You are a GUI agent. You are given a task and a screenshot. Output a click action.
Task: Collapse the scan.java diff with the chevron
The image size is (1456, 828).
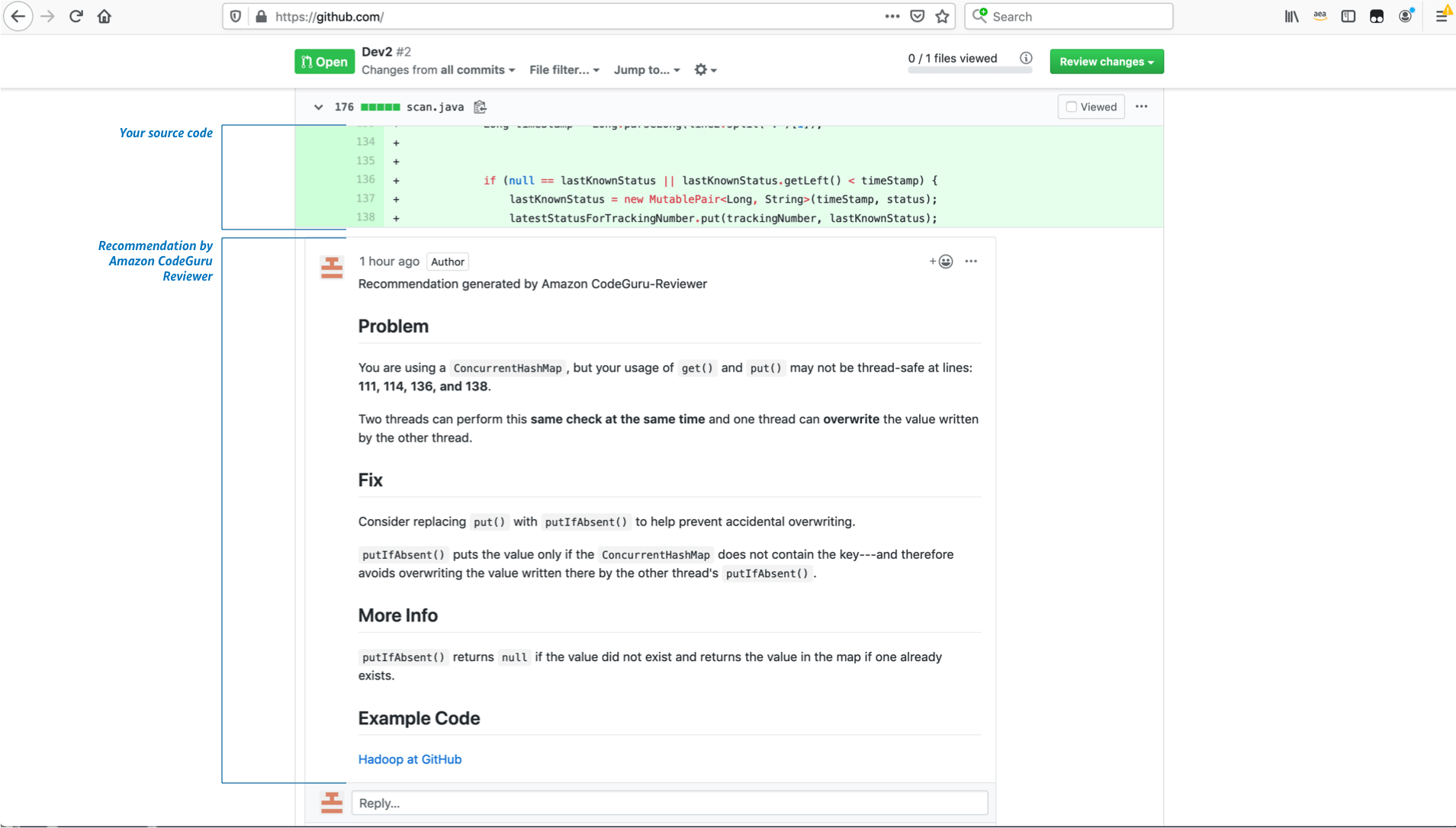[x=318, y=107]
